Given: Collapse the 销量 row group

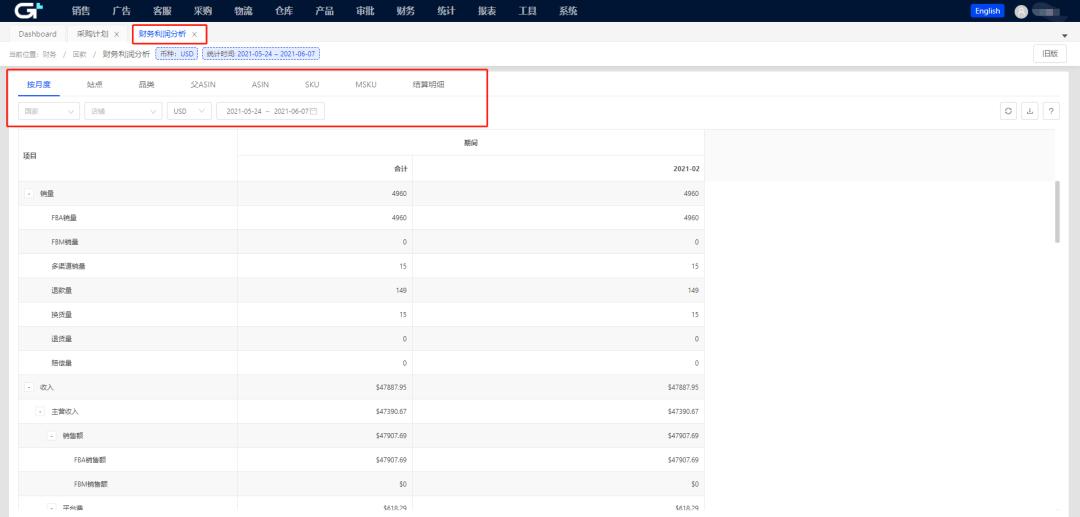Looking at the screenshot, I should (30, 193).
